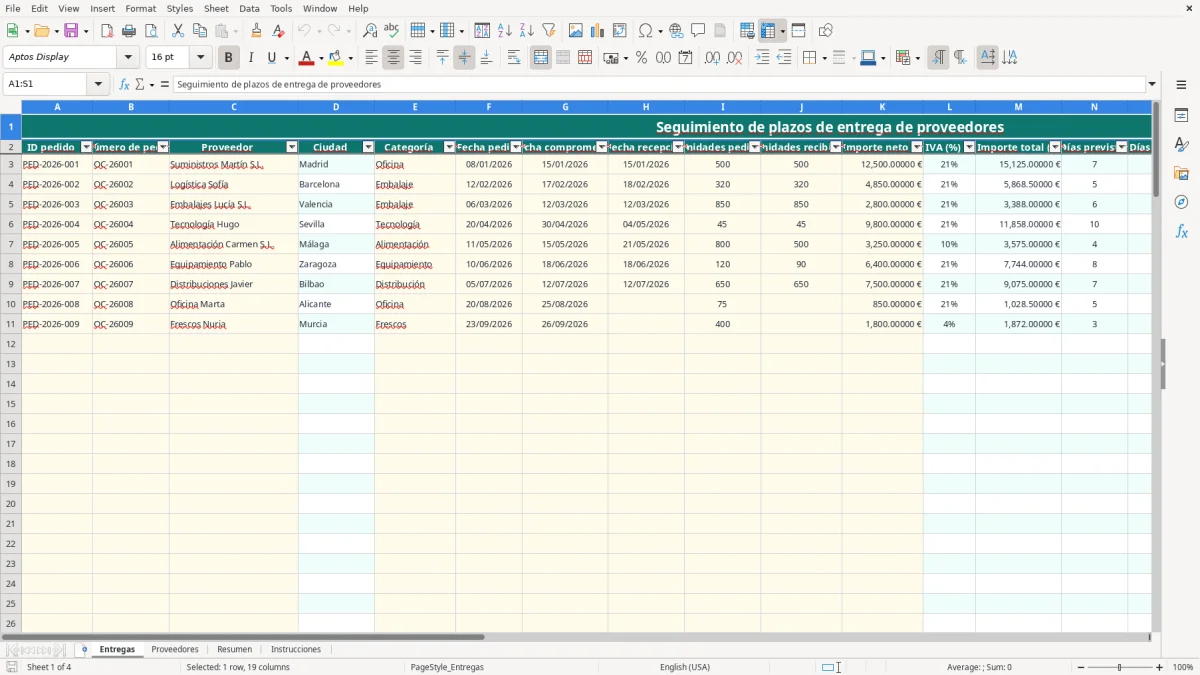Switch to the Resumen sheet tab
This screenshot has width=1200, height=675.
(x=235, y=649)
